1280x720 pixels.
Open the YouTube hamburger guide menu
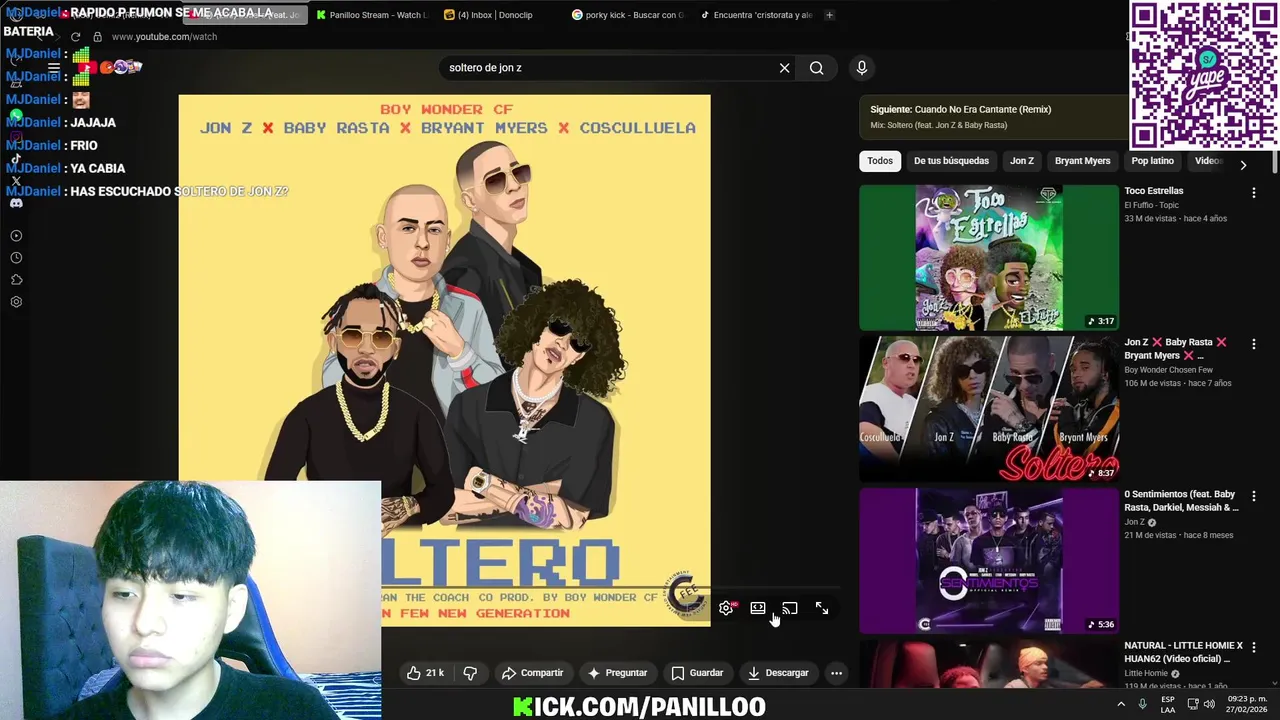(x=54, y=68)
